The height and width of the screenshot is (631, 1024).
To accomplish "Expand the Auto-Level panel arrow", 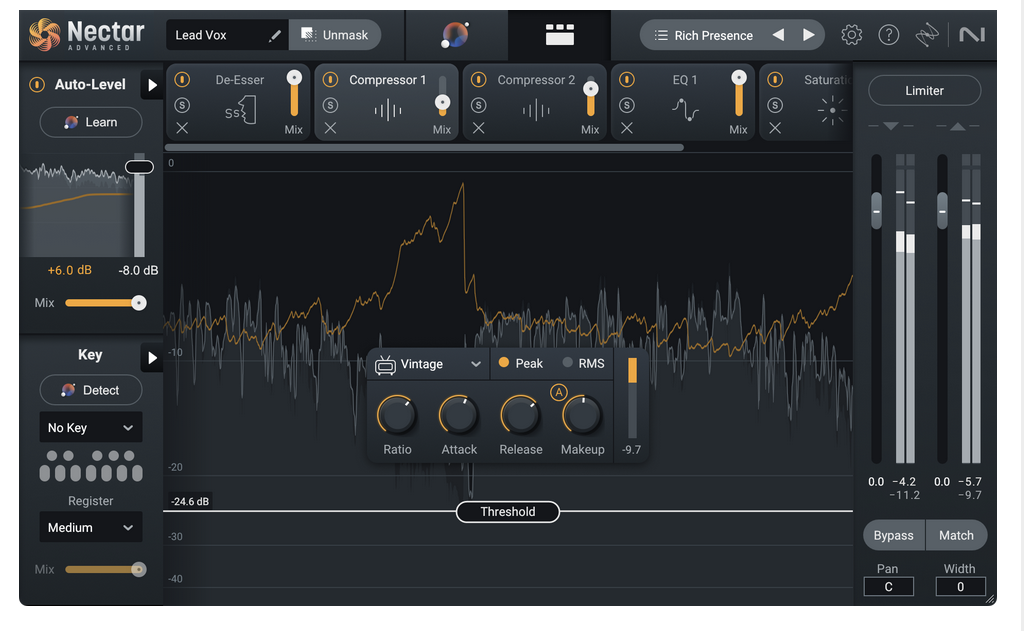I will [152, 85].
